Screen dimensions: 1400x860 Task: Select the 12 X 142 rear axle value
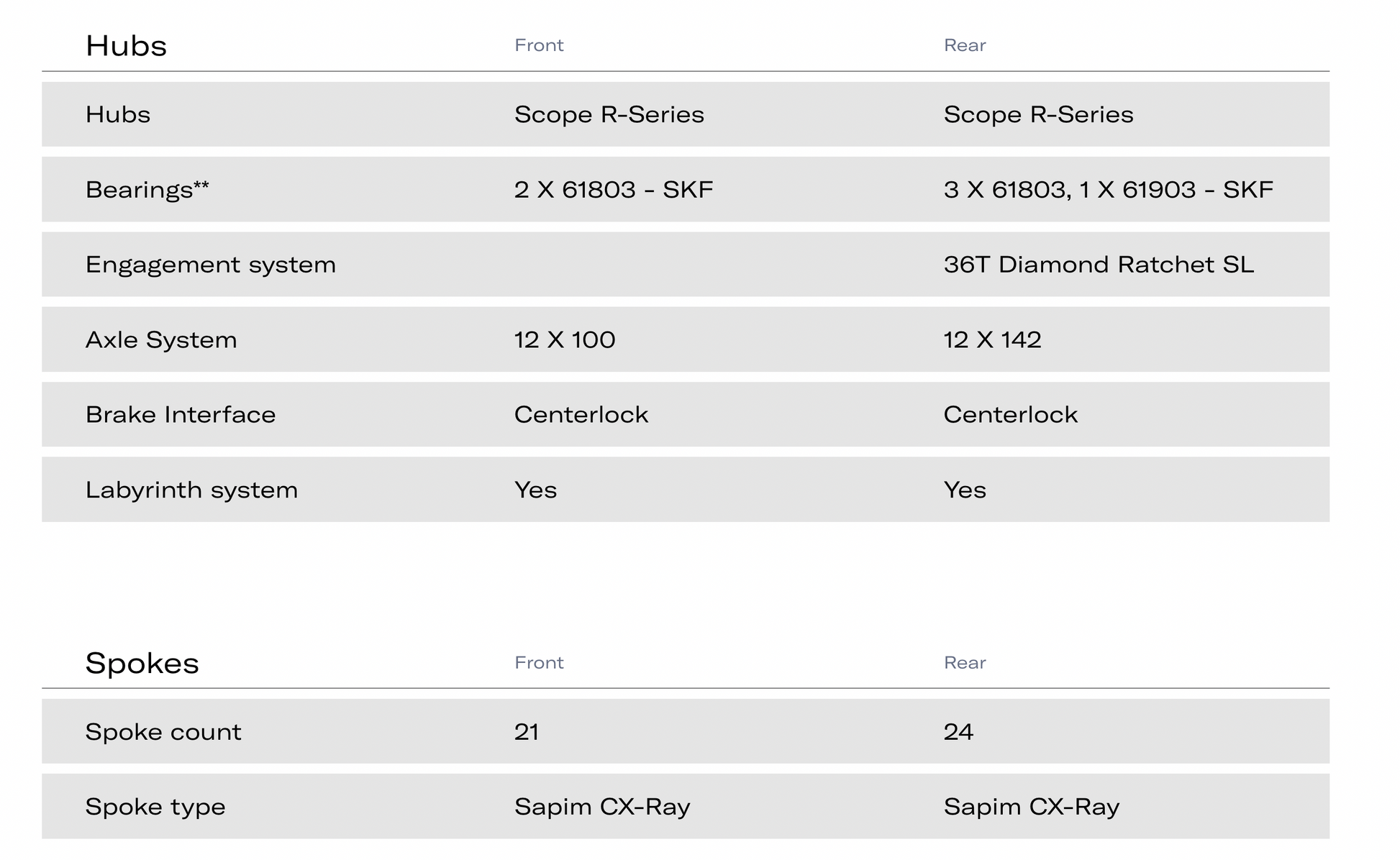[x=992, y=339]
